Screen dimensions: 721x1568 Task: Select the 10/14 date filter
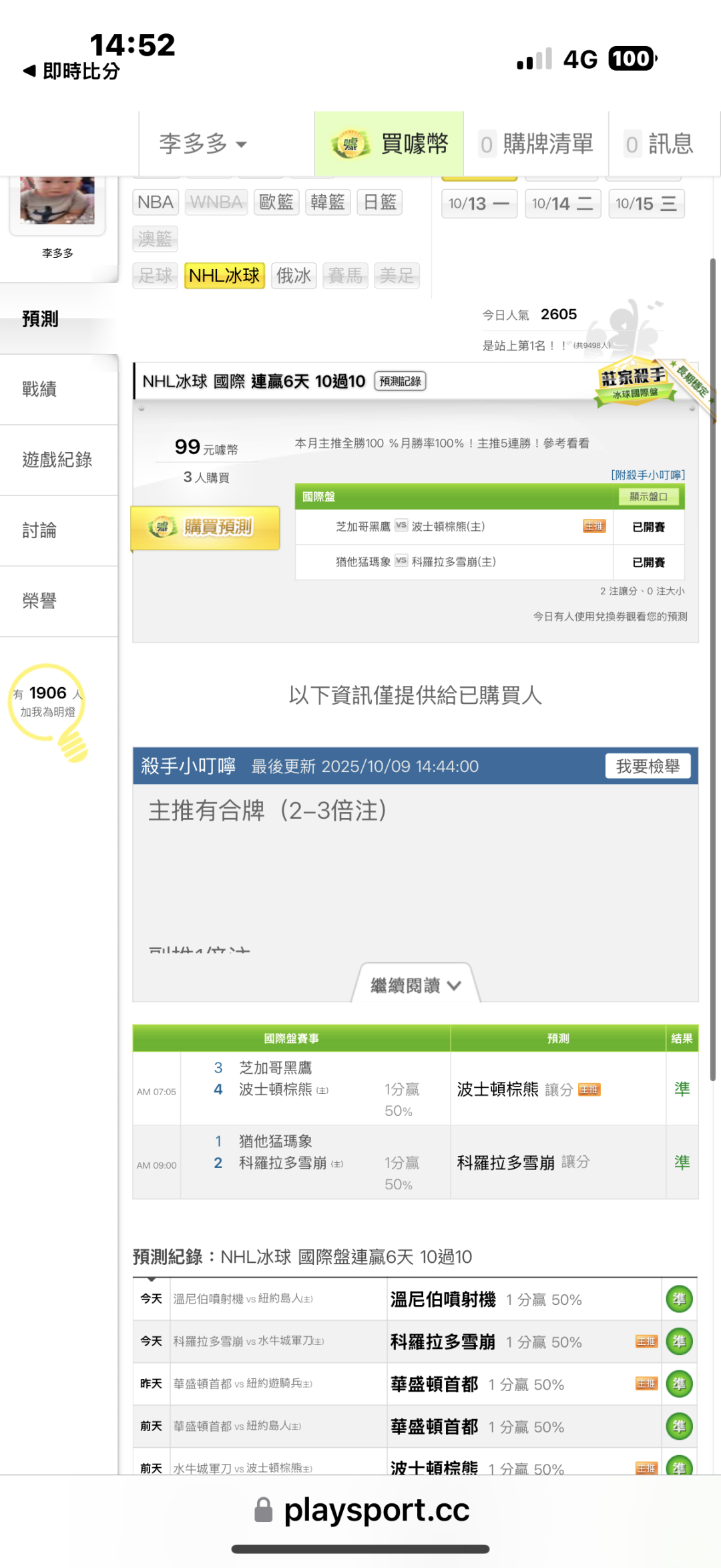coord(562,204)
